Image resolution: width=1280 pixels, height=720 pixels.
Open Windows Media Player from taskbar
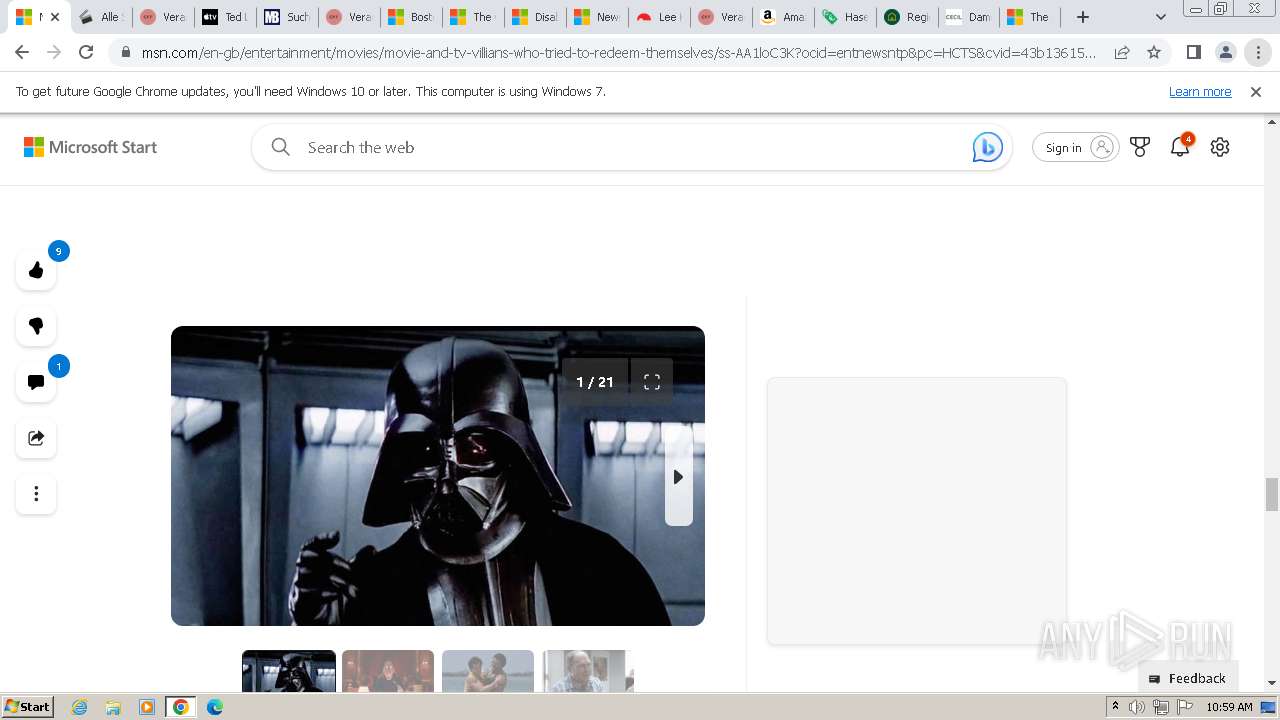point(147,707)
